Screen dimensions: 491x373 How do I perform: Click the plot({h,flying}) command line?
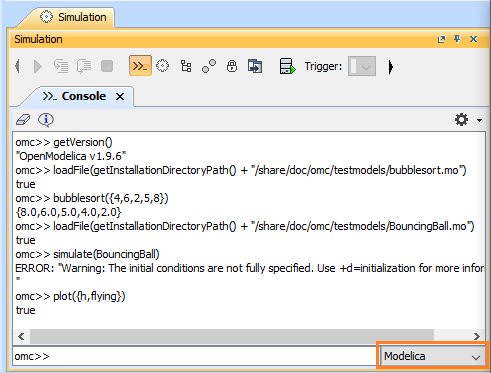pos(70,296)
